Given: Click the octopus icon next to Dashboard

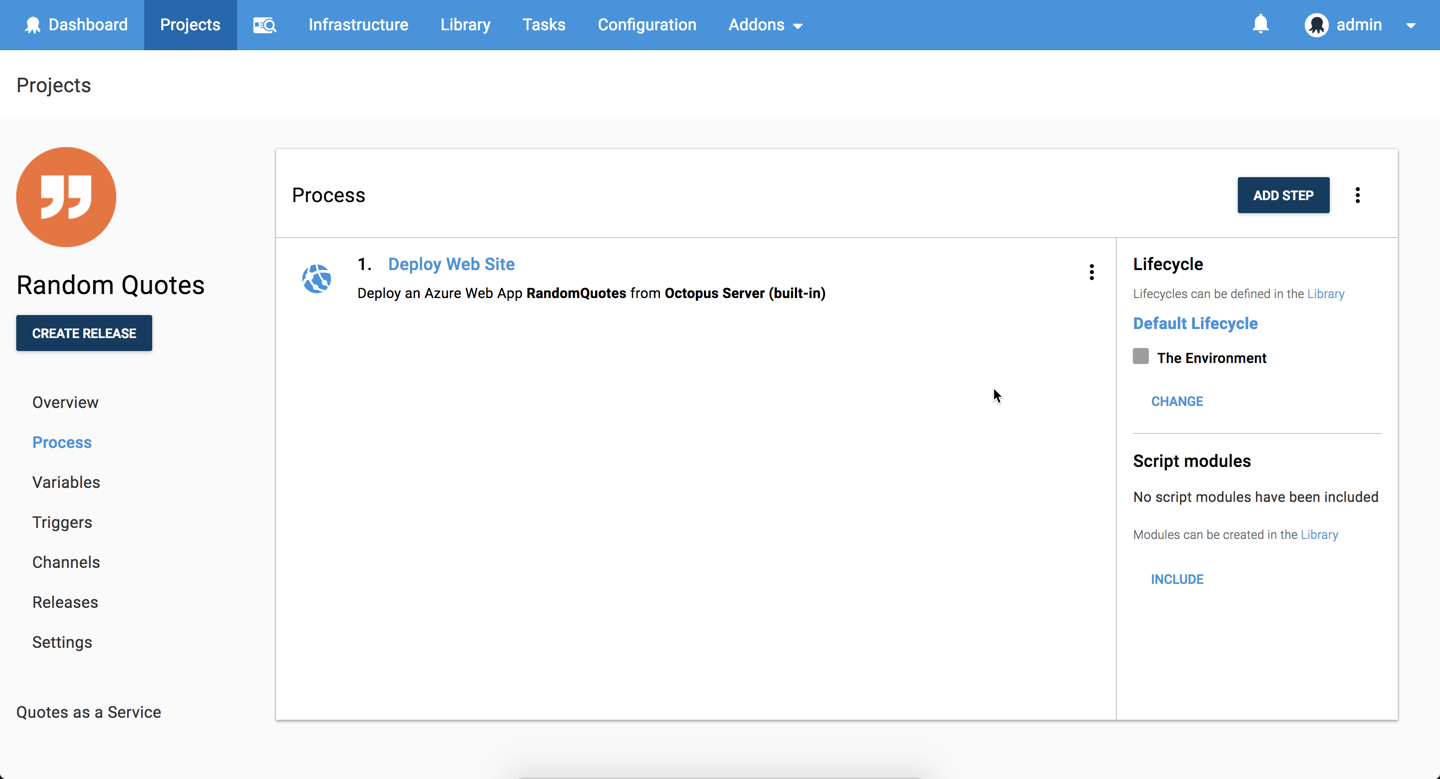Looking at the screenshot, I should pos(34,24).
